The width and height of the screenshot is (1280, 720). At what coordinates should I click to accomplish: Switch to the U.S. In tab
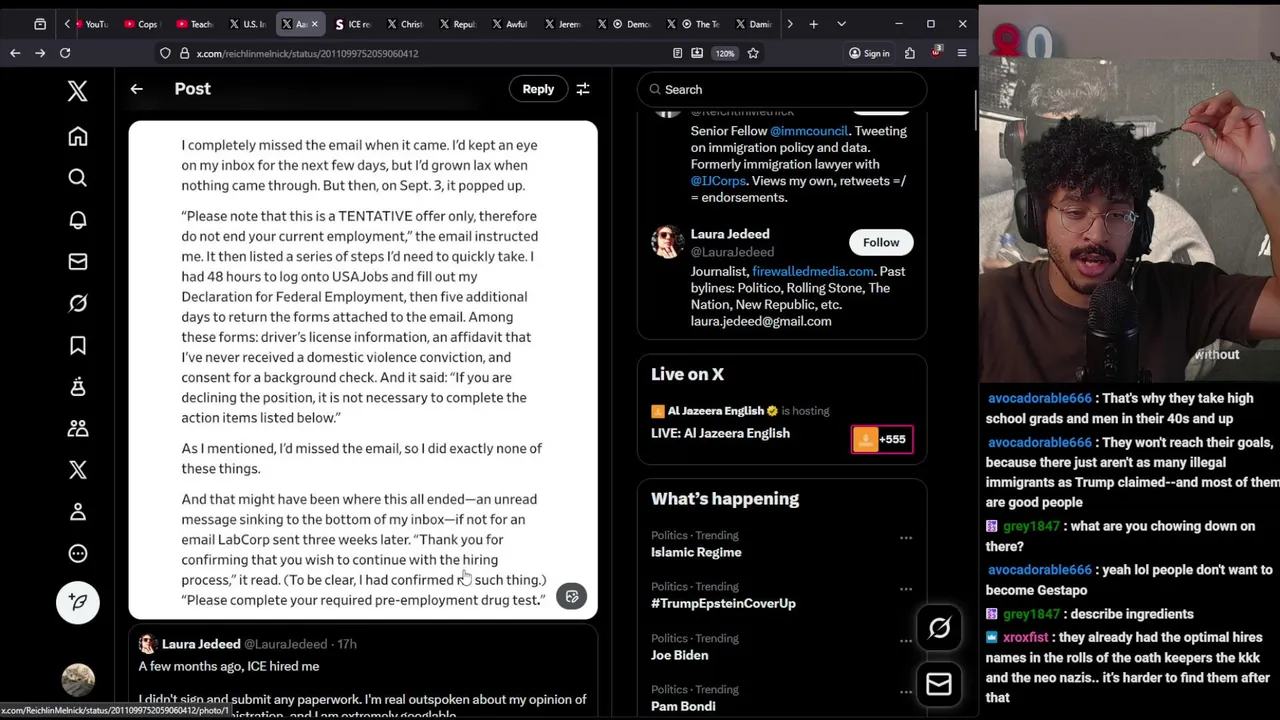pyautogui.click(x=248, y=24)
